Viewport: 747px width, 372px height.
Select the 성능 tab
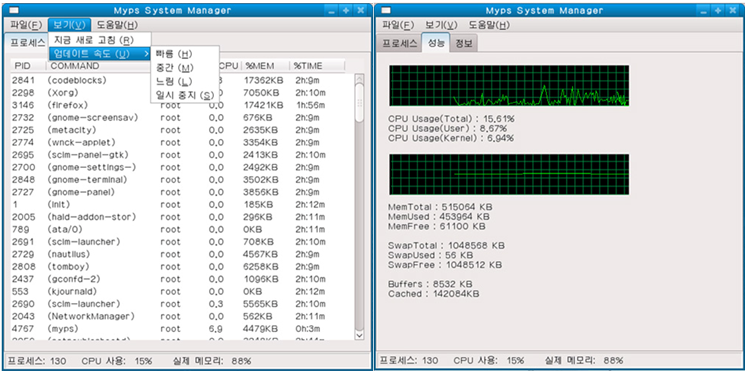(x=436, y=42)
